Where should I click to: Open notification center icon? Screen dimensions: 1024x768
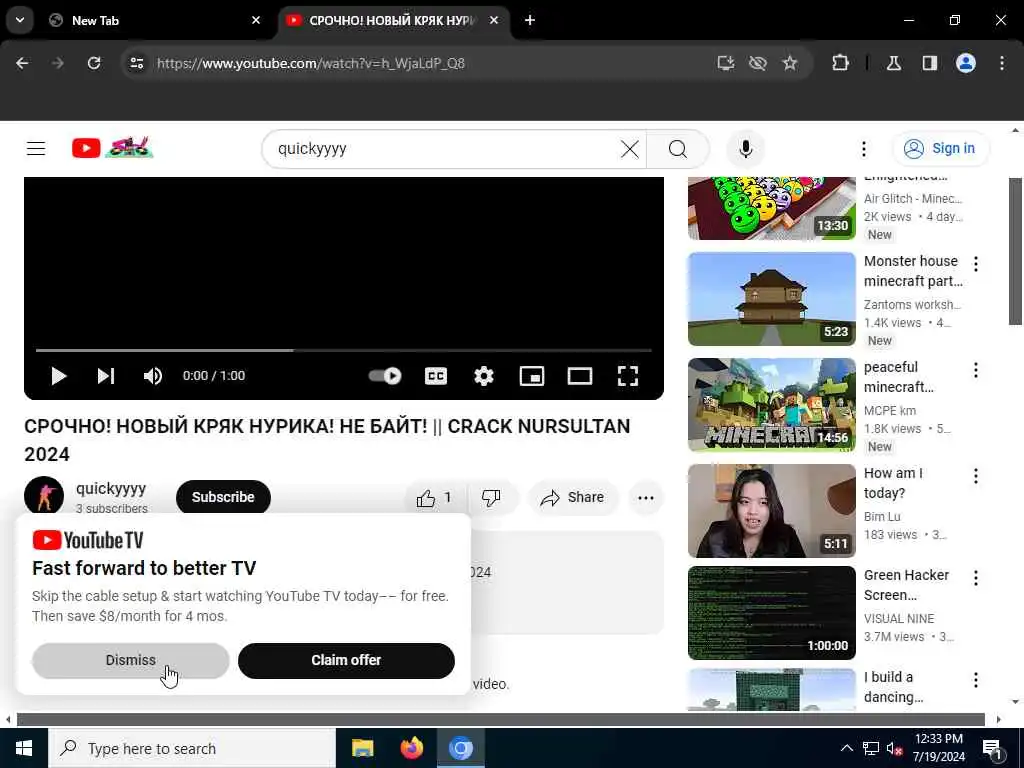pyautogui.click(x=992, y=749)
